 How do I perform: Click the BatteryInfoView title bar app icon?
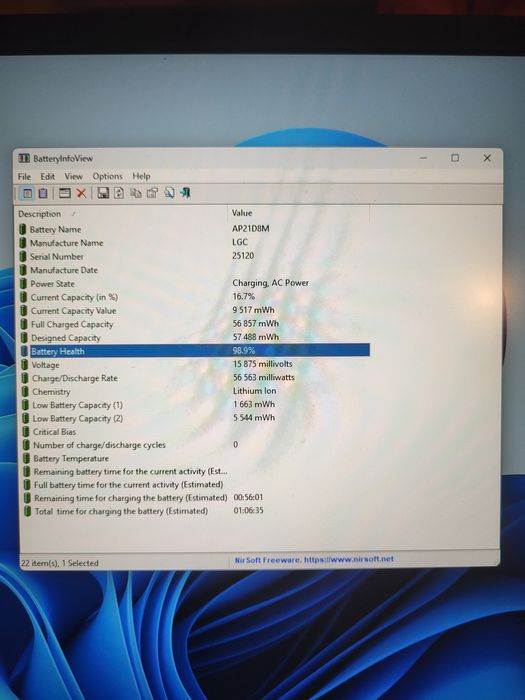[x=24, y=158]
